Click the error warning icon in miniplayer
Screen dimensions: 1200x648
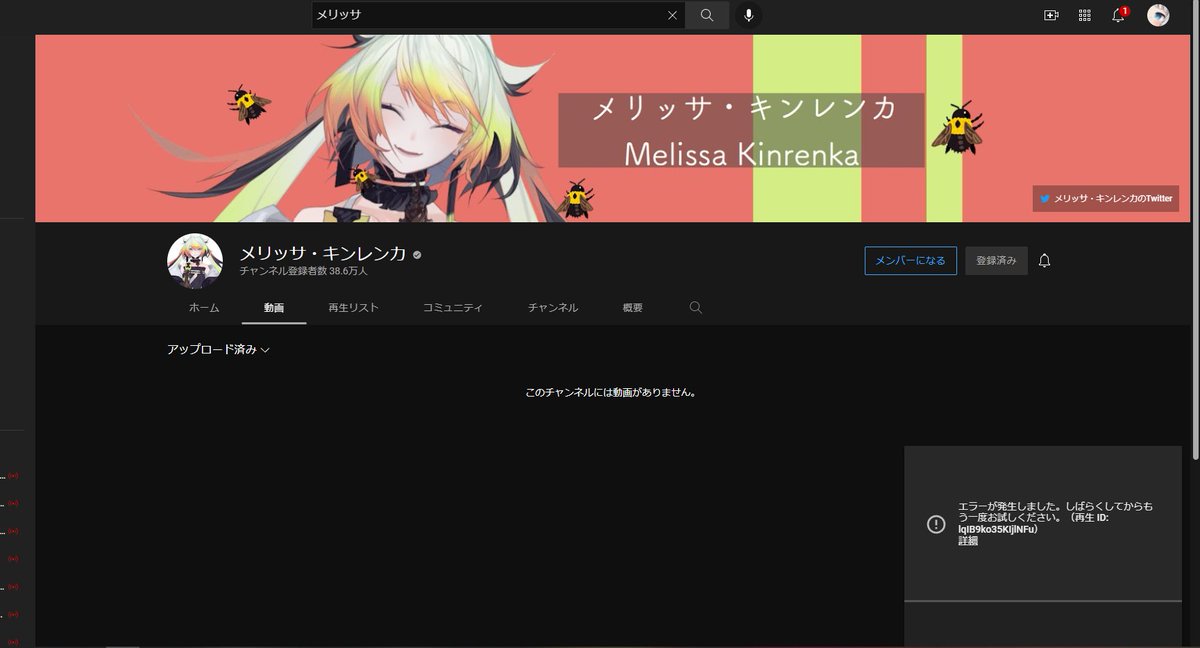click(936, 524)
